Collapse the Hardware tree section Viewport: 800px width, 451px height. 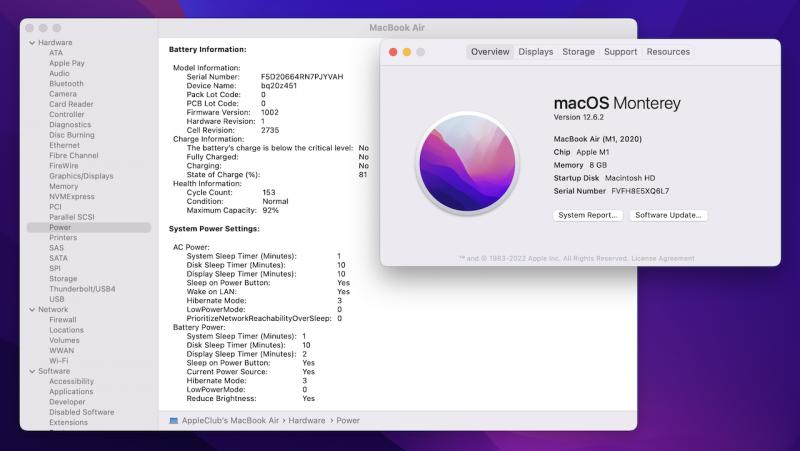[32, 43]
